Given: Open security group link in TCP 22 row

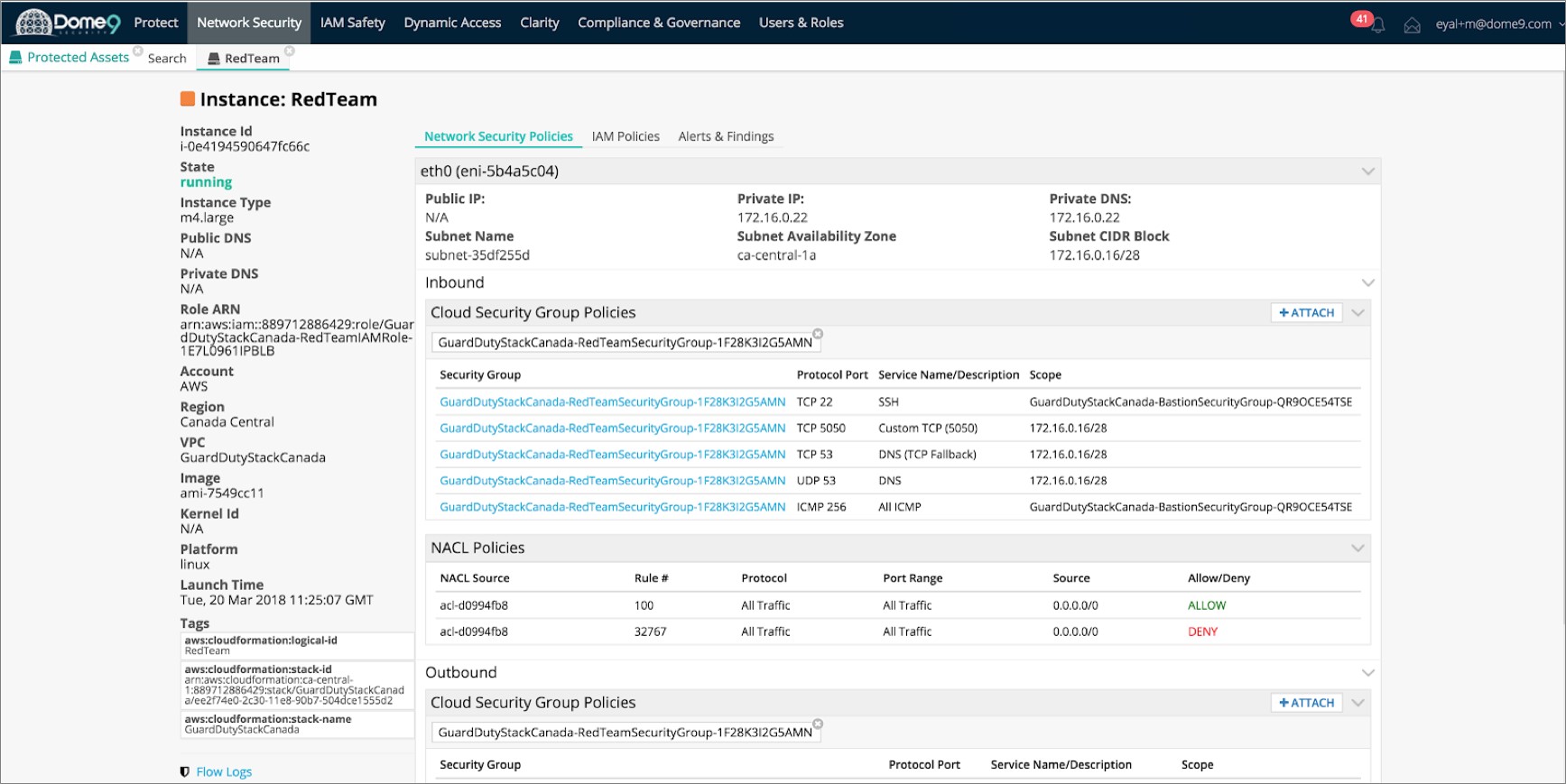Looking at the screenshot, I should point(612,402).
